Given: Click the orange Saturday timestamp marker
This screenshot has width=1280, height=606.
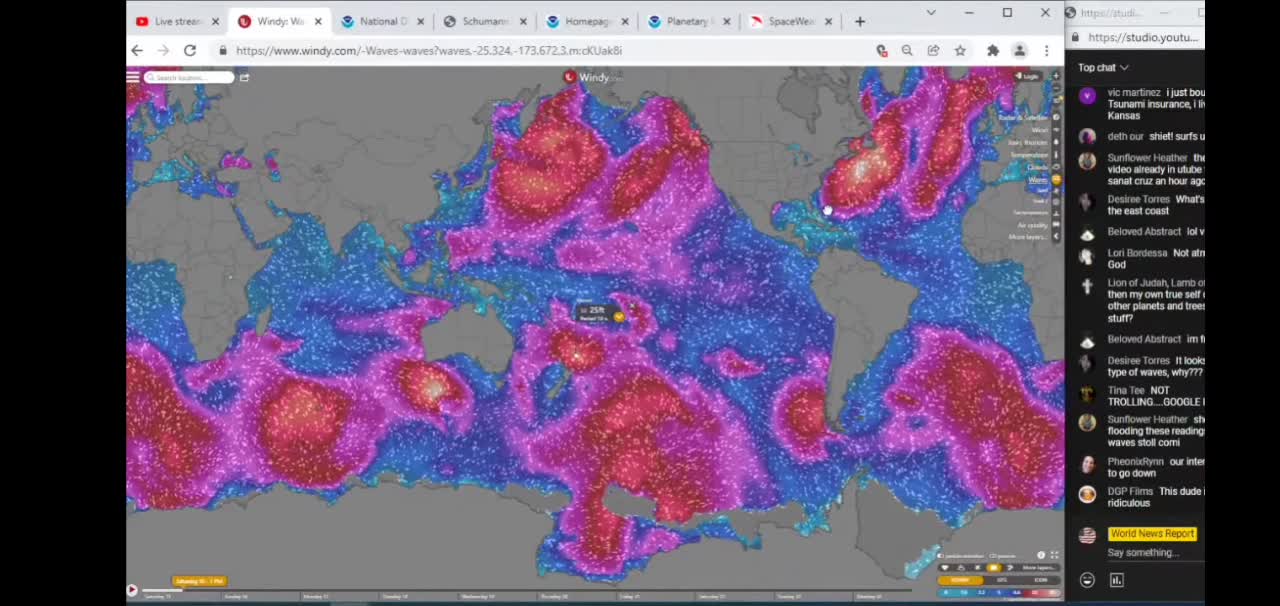Looking at the screenshot, I should pyautogui.click(x=199, y=581).
